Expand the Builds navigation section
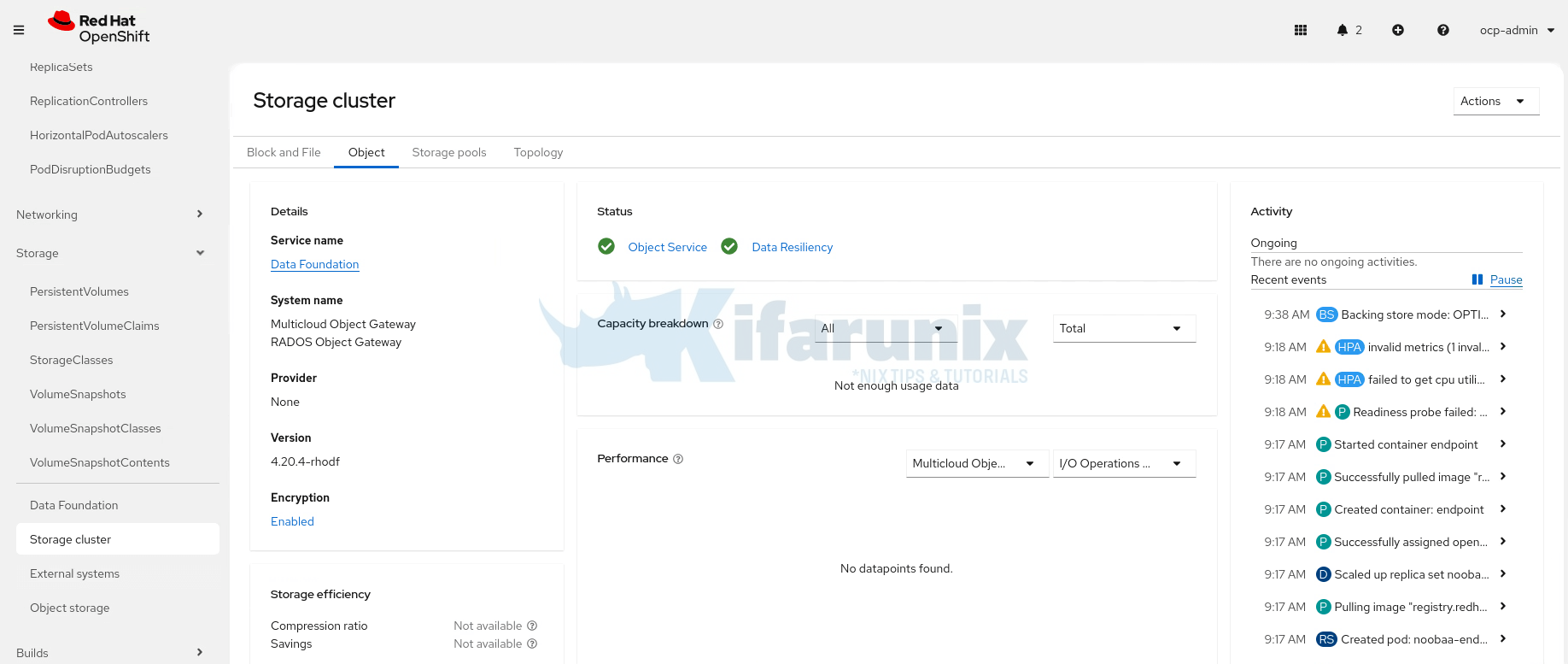 tap(109, 653)
